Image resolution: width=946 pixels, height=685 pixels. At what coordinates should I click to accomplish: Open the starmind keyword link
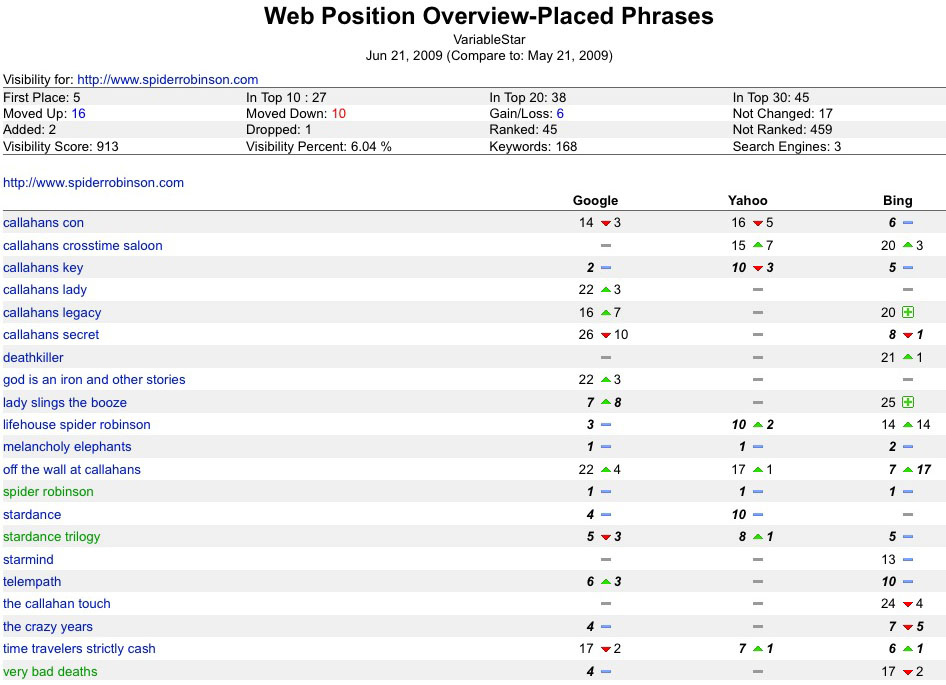28,559
